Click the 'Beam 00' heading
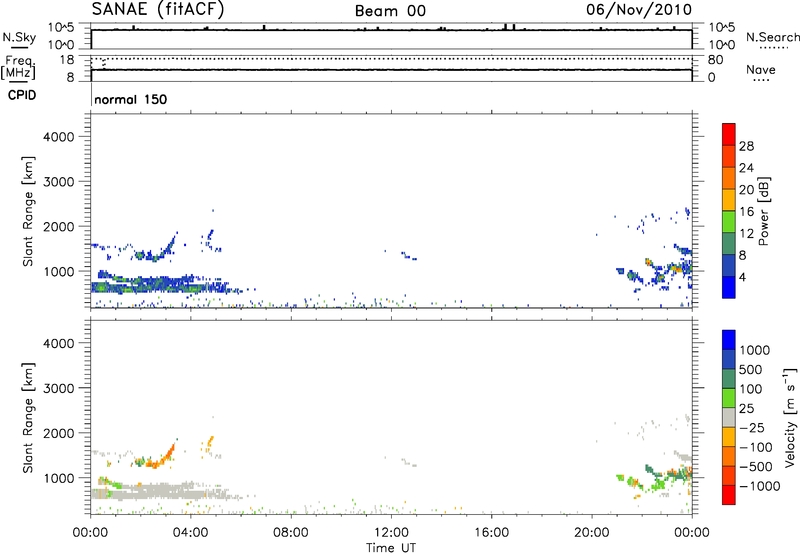 (390, 11)
